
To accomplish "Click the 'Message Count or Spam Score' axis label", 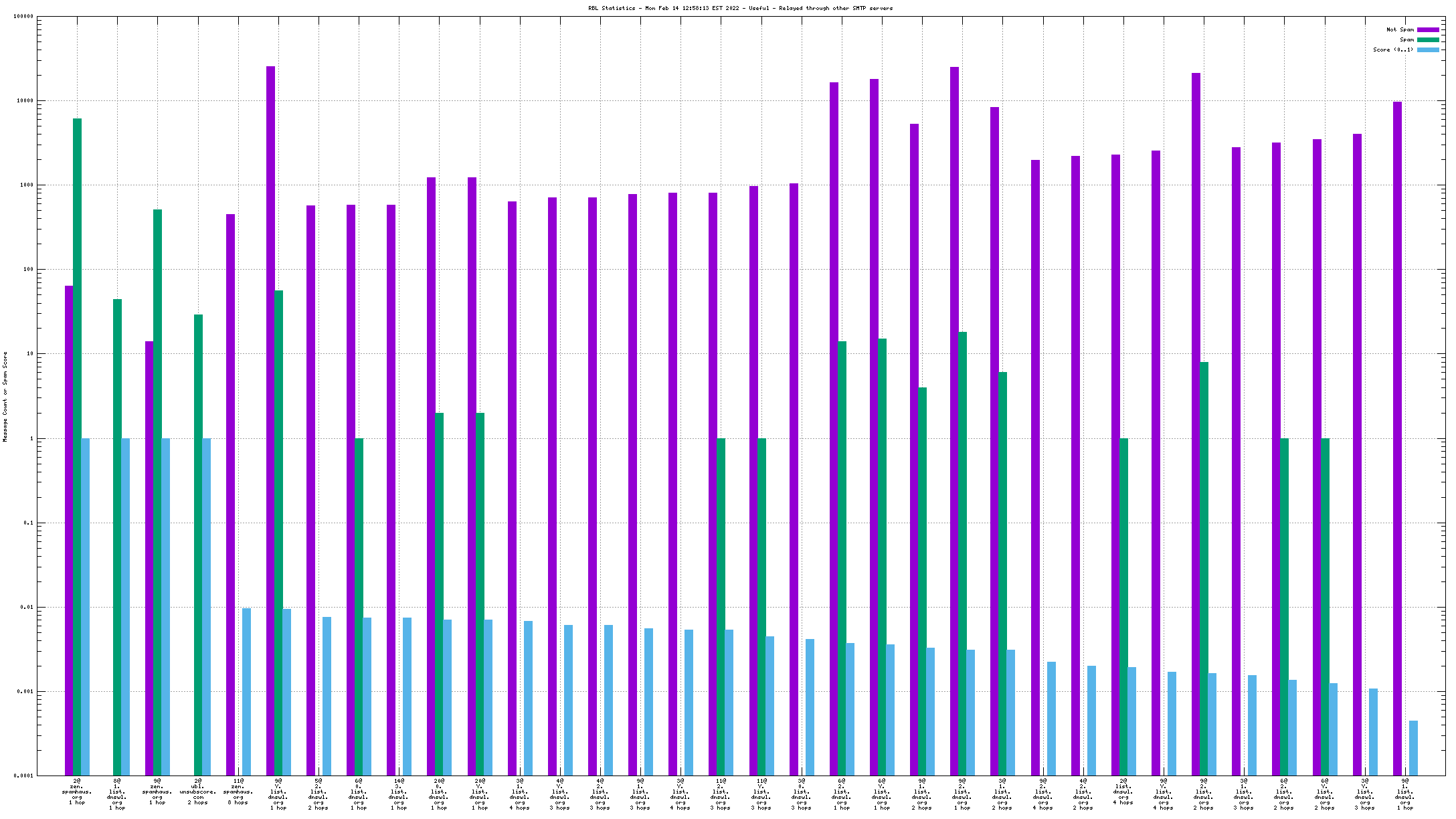I will (5, 397).
